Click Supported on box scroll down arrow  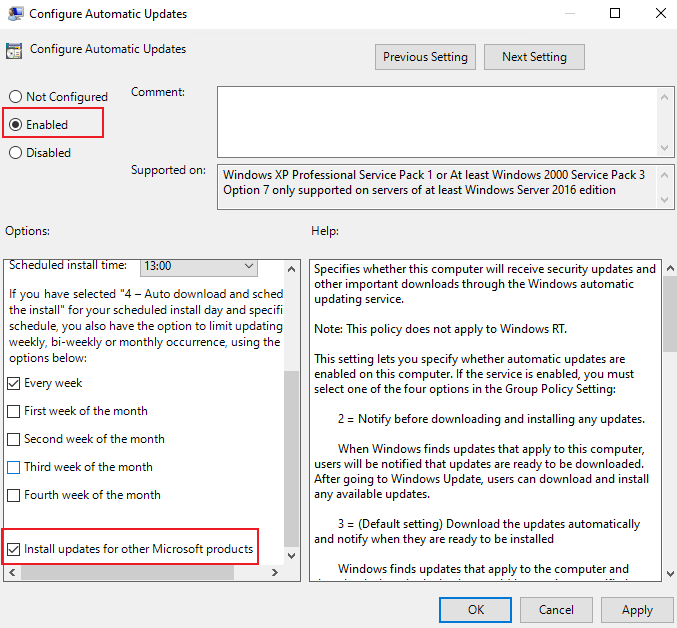[x=664, y=200]
